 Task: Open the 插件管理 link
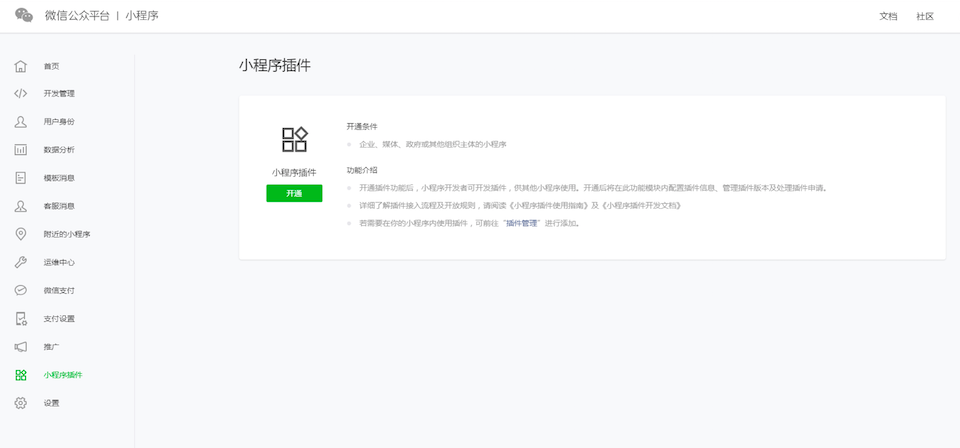point(523,223)
